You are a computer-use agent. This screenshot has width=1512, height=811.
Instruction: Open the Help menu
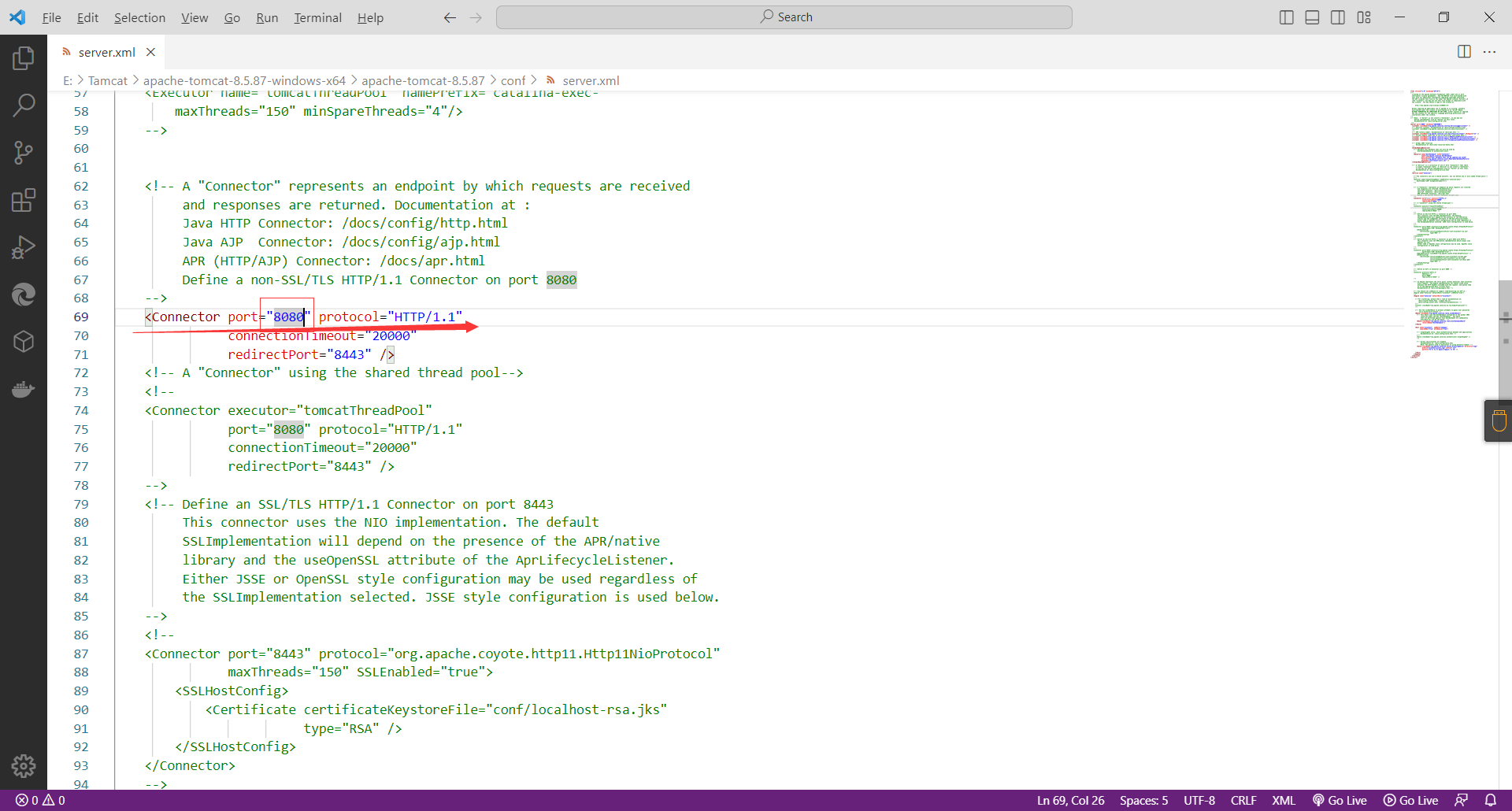pyautogui.click(x=370, y=17)
